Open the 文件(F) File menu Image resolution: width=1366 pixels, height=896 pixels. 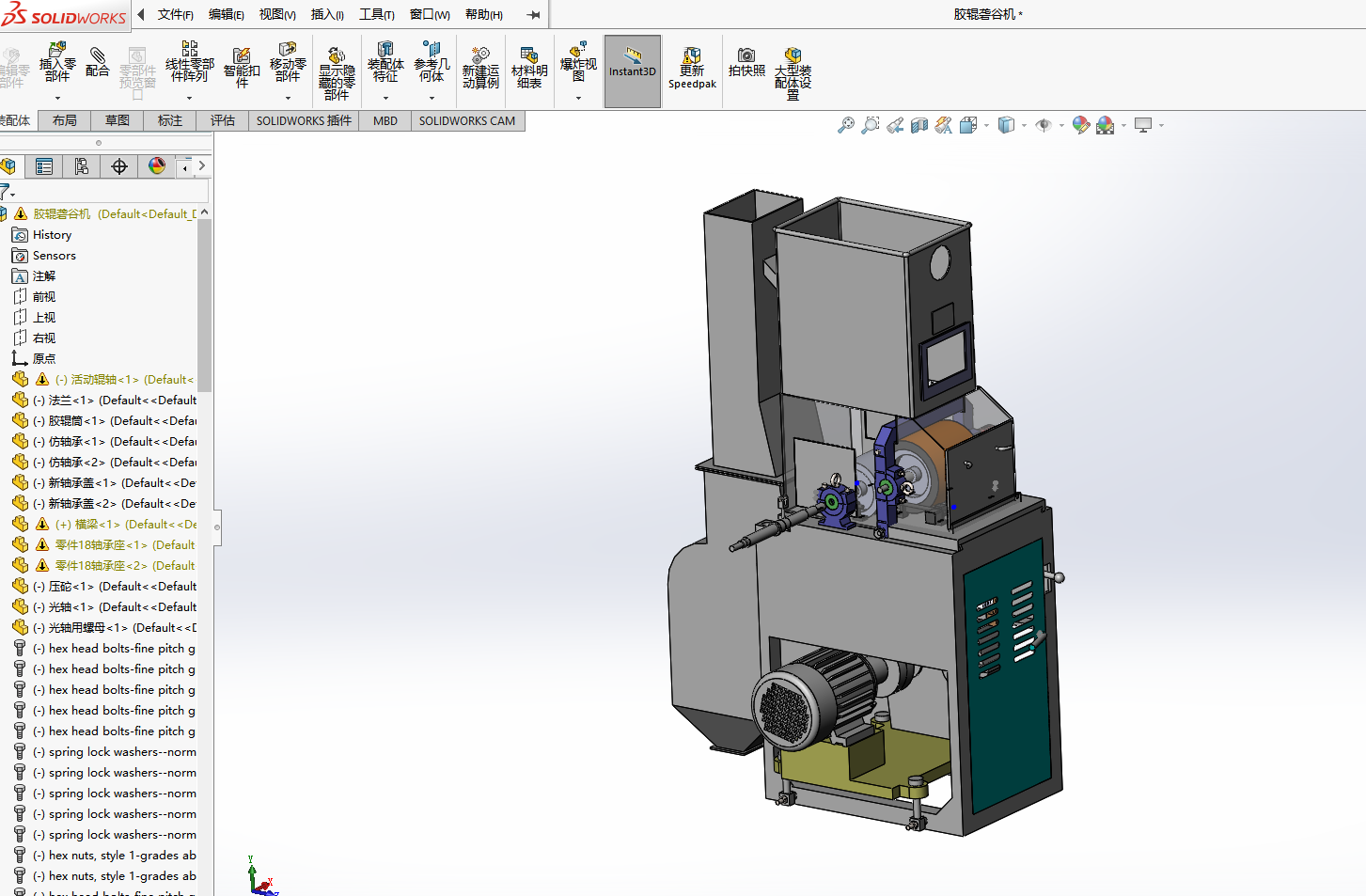175,14
